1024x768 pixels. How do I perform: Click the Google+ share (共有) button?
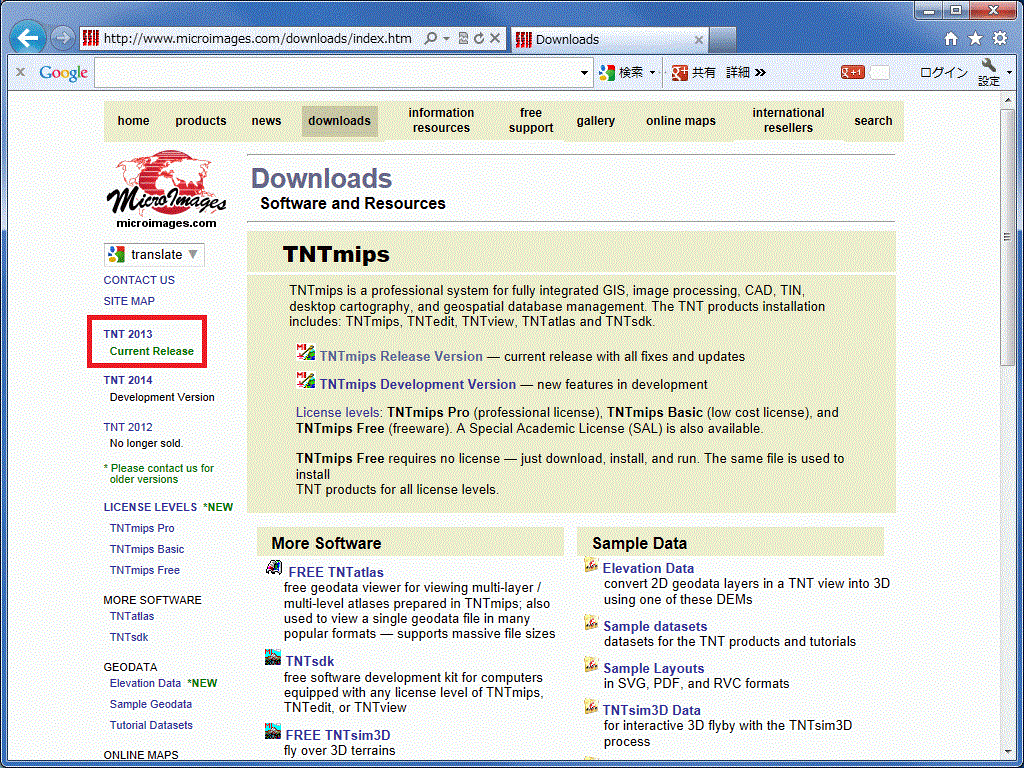pyautogui.click(x=694, y=72)
